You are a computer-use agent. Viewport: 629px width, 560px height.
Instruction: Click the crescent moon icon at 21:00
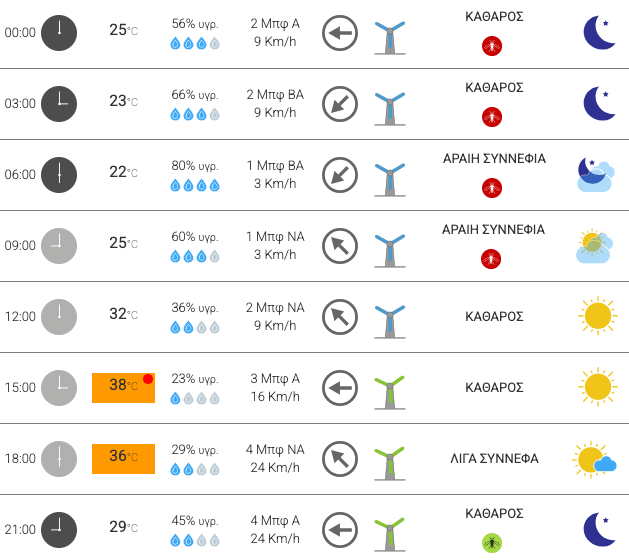[599, 529]
